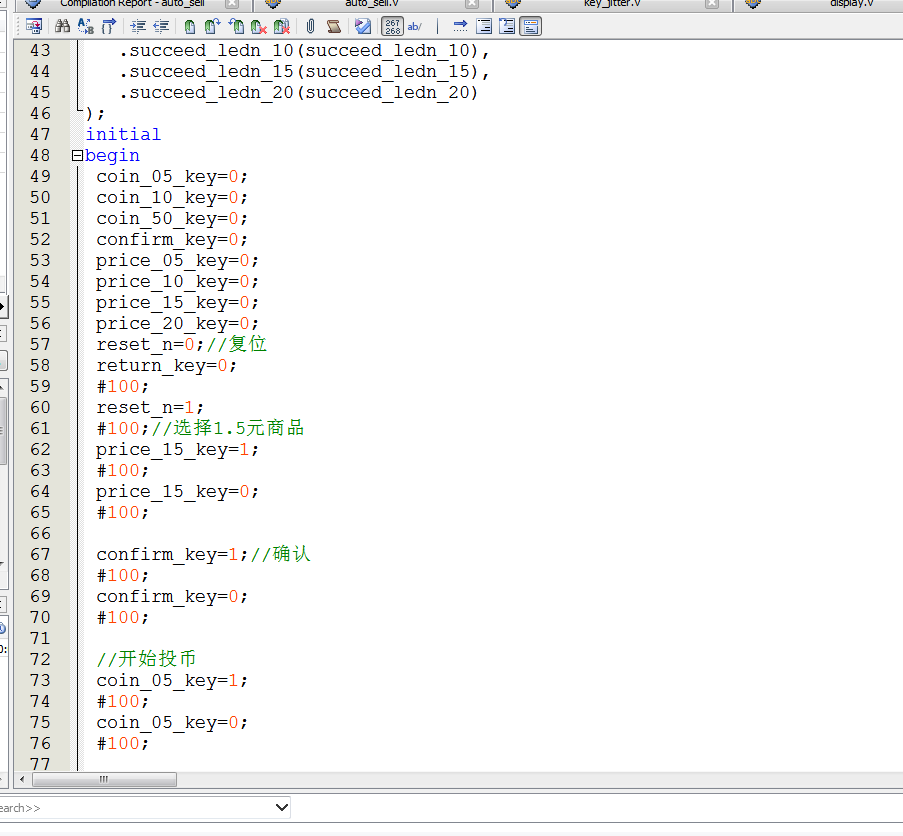Click in the search input field
The width and height of the screenshot is (903, 836).
click(x=136, y=807)
